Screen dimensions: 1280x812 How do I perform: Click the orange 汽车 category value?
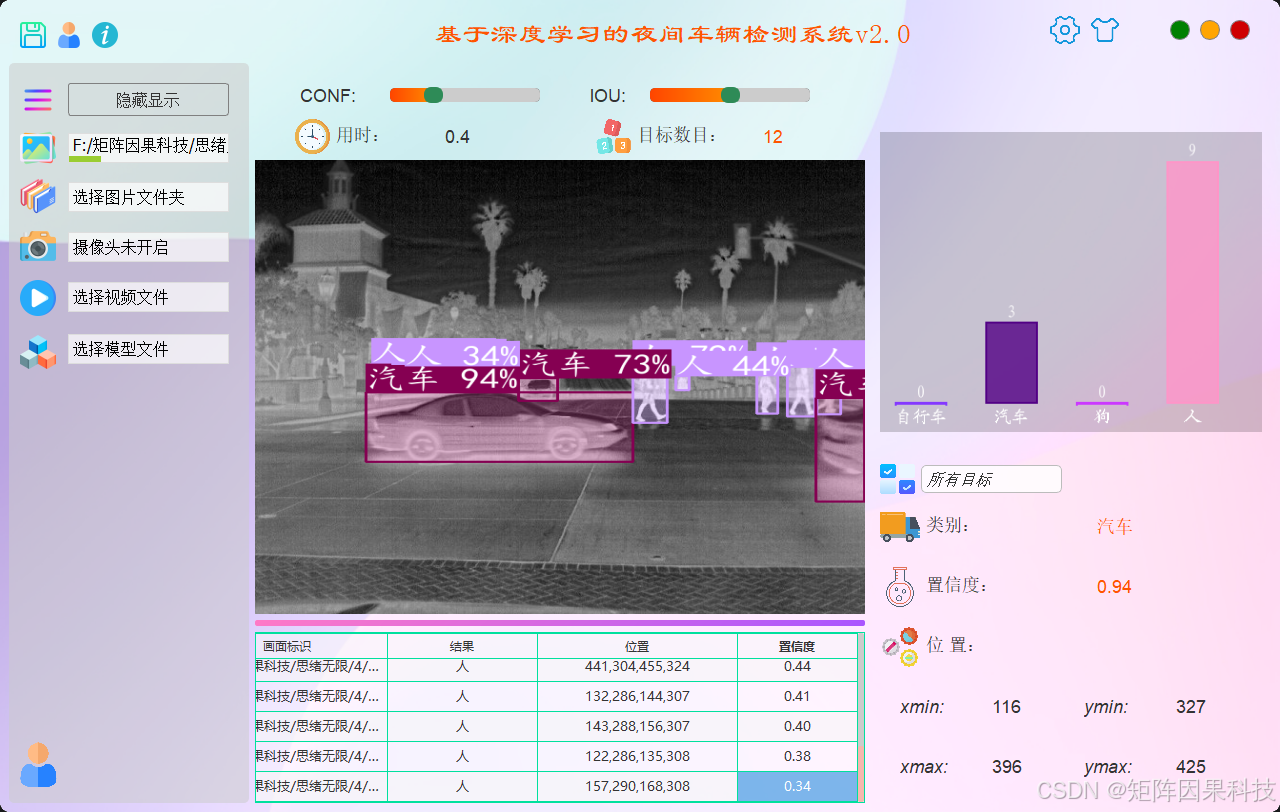click(1114, 526)
